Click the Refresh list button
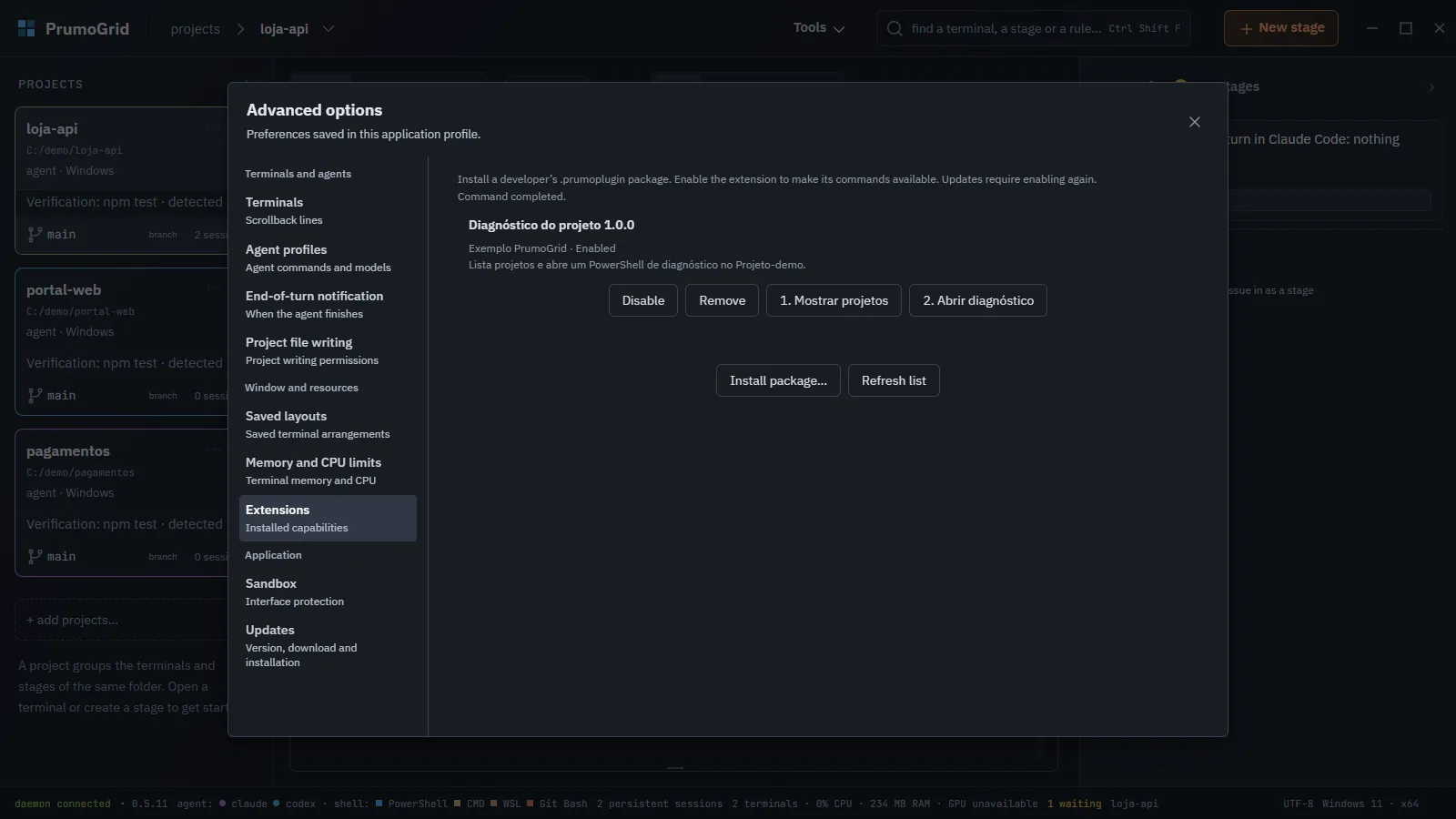The width and height of the screenshot is (1456, 819). click(894, 380)
